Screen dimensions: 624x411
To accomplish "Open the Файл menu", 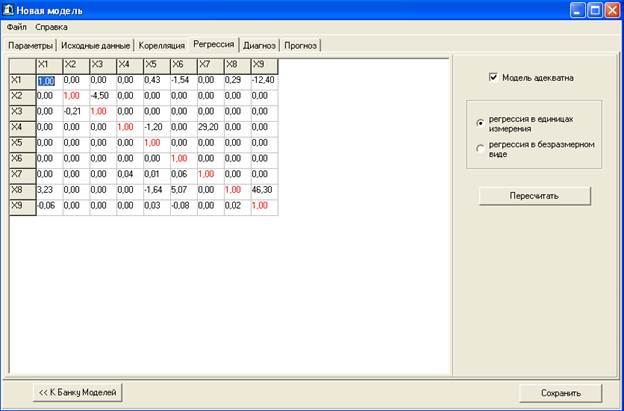I will [x=17, y=27].
